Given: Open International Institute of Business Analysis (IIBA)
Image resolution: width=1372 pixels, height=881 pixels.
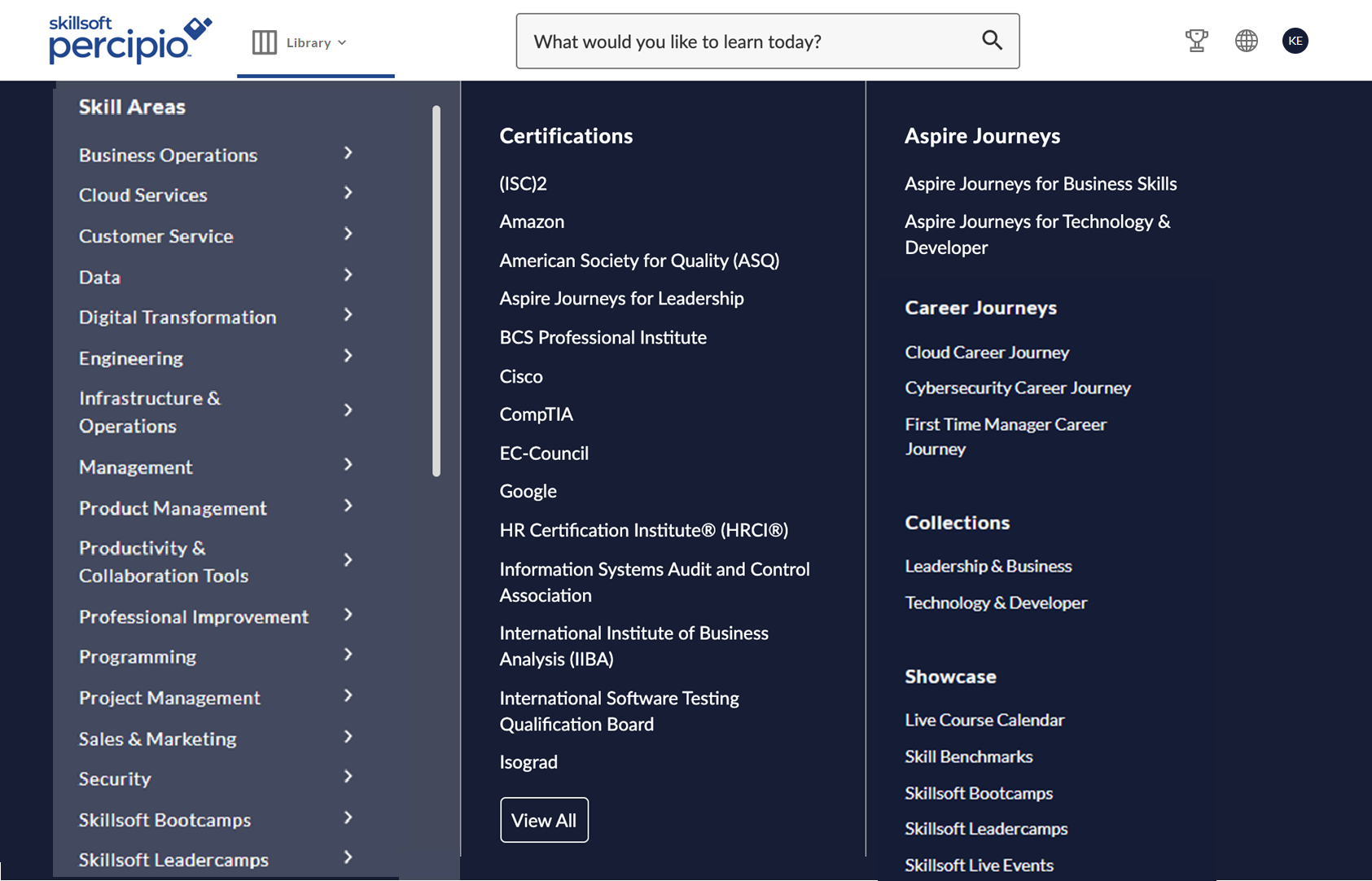Looking at the screenshot, I should click(634, 647).
